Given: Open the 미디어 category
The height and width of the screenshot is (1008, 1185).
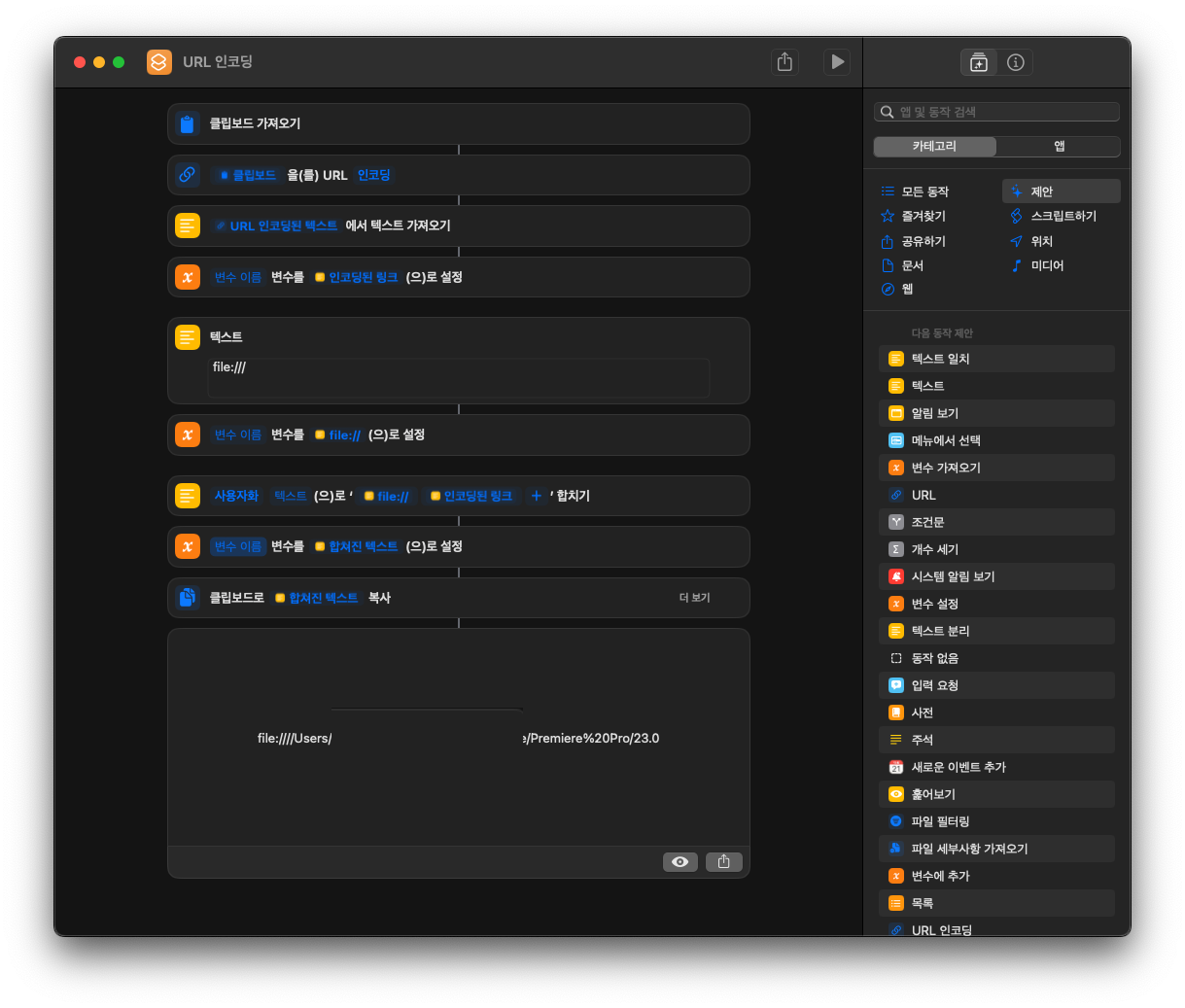Looking at the screenshot, I should tap(1037, 265).
